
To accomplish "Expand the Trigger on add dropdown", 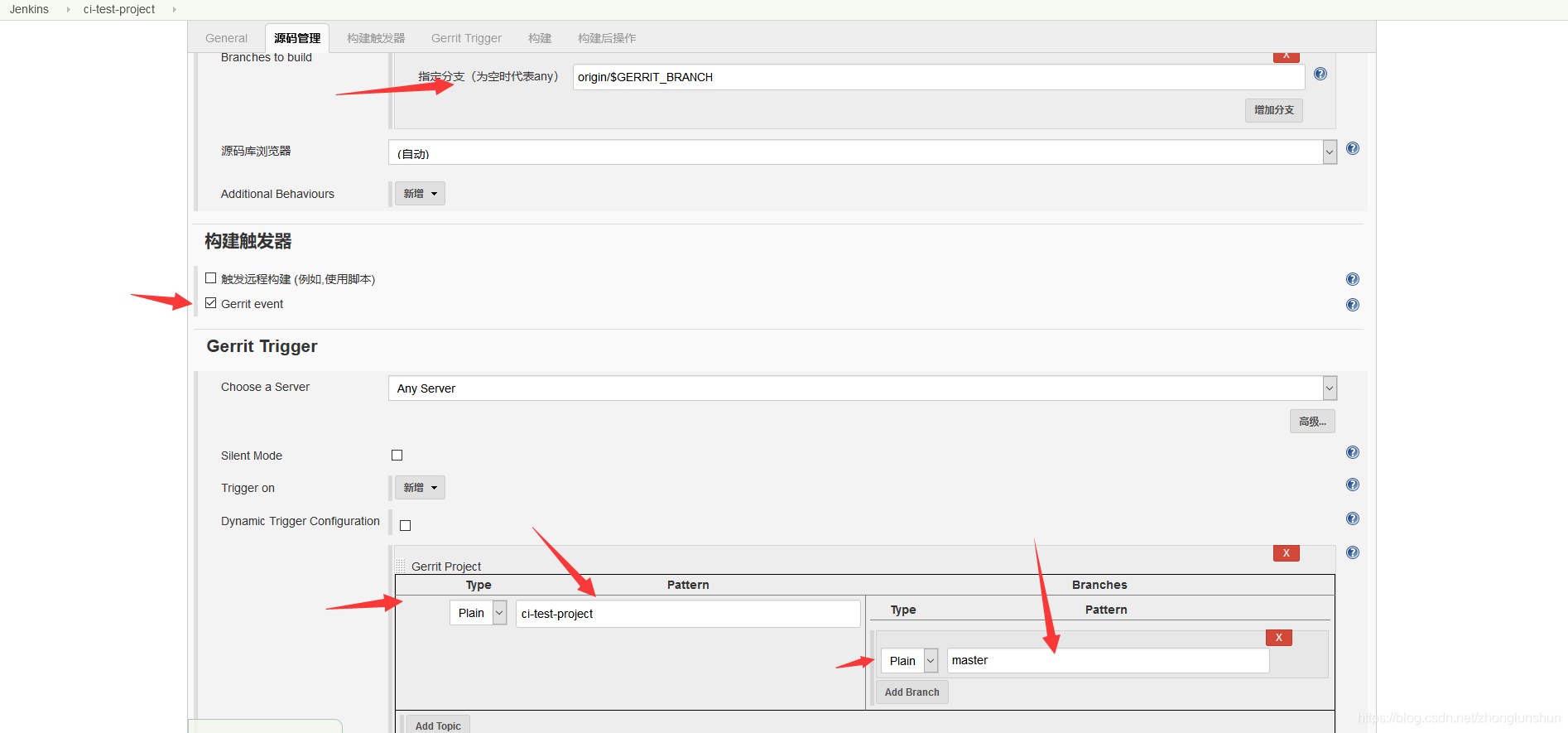I will click(420, 488).
